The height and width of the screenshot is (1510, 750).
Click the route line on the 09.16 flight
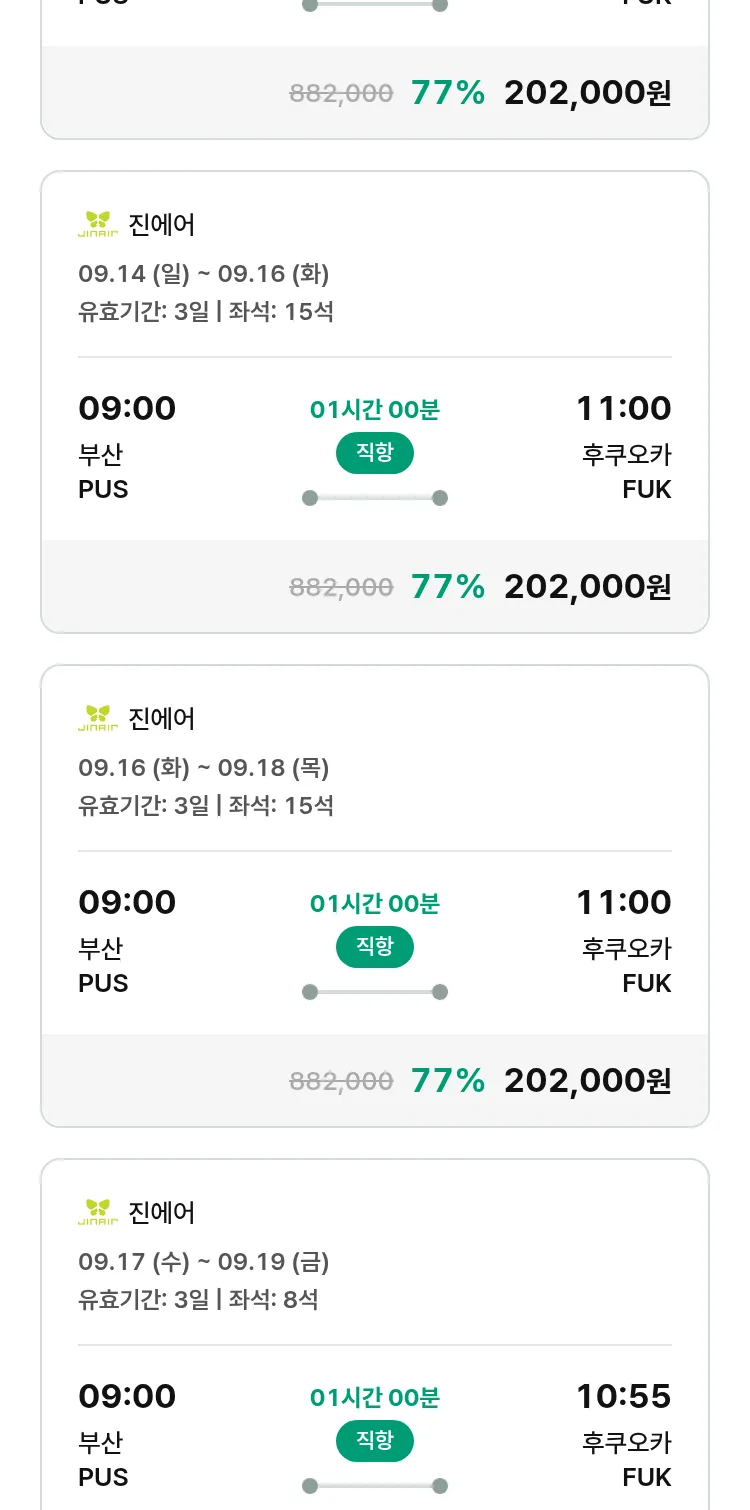point(375,992)
